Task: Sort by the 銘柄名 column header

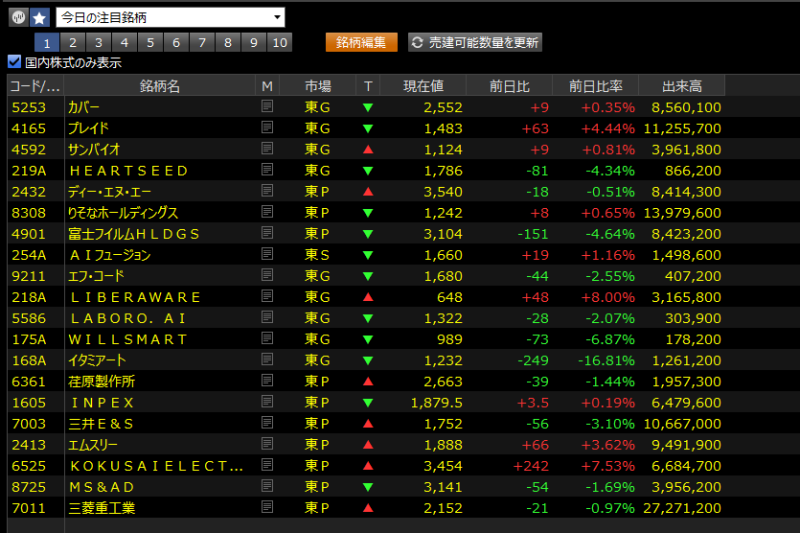Action: pyautogui.click(x=160, y=86)
